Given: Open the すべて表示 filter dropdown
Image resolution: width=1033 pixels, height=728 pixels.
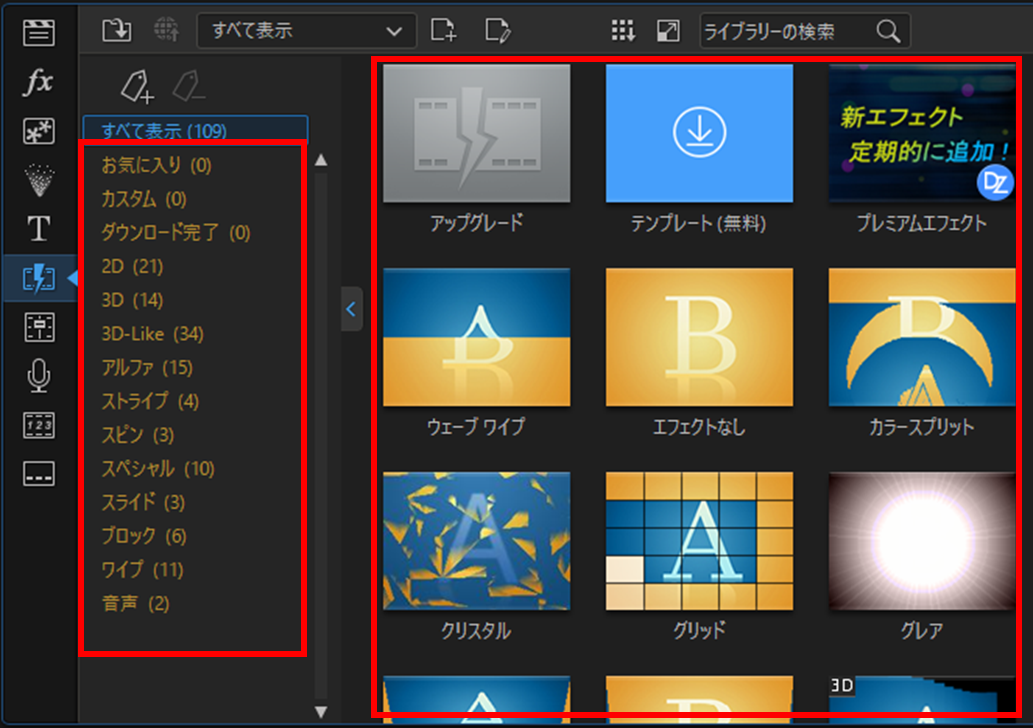Looking at the screenshot, I should click(306, 31).
